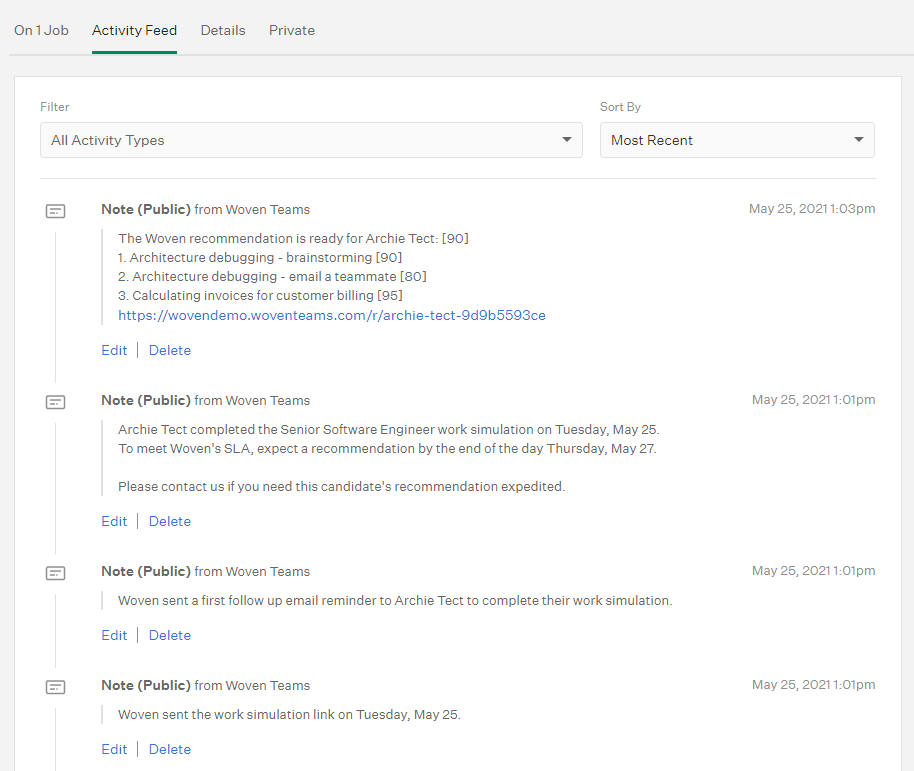Open the Most Recent sort dropdown
914x771 pixels.
click(737, 140)
